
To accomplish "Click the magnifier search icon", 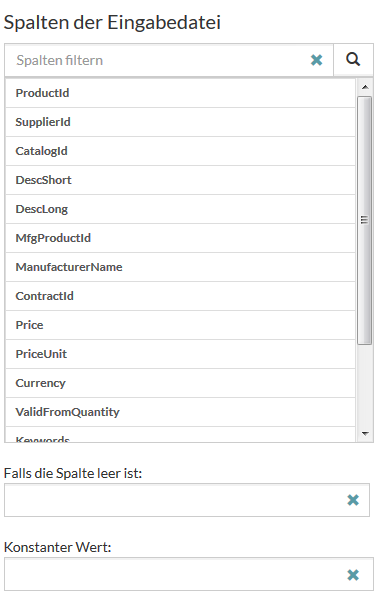I will [x=353, y=60].
